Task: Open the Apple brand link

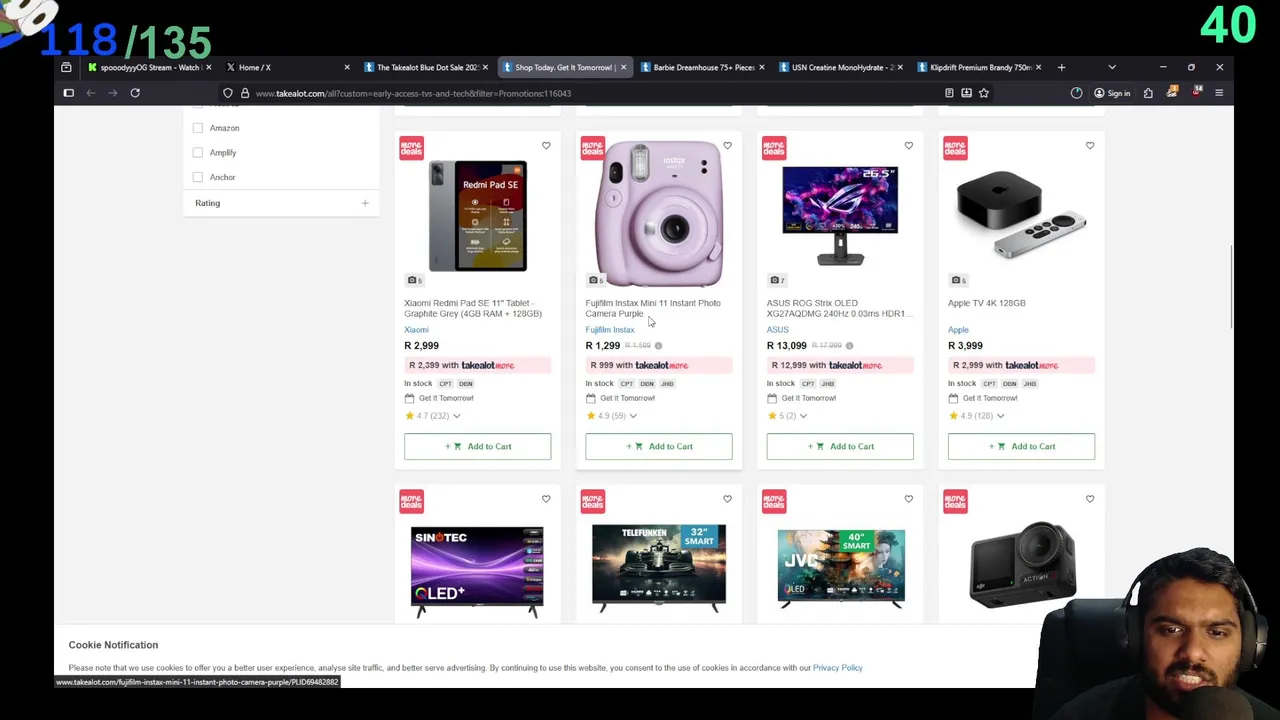Action: (x=958, y=330)
